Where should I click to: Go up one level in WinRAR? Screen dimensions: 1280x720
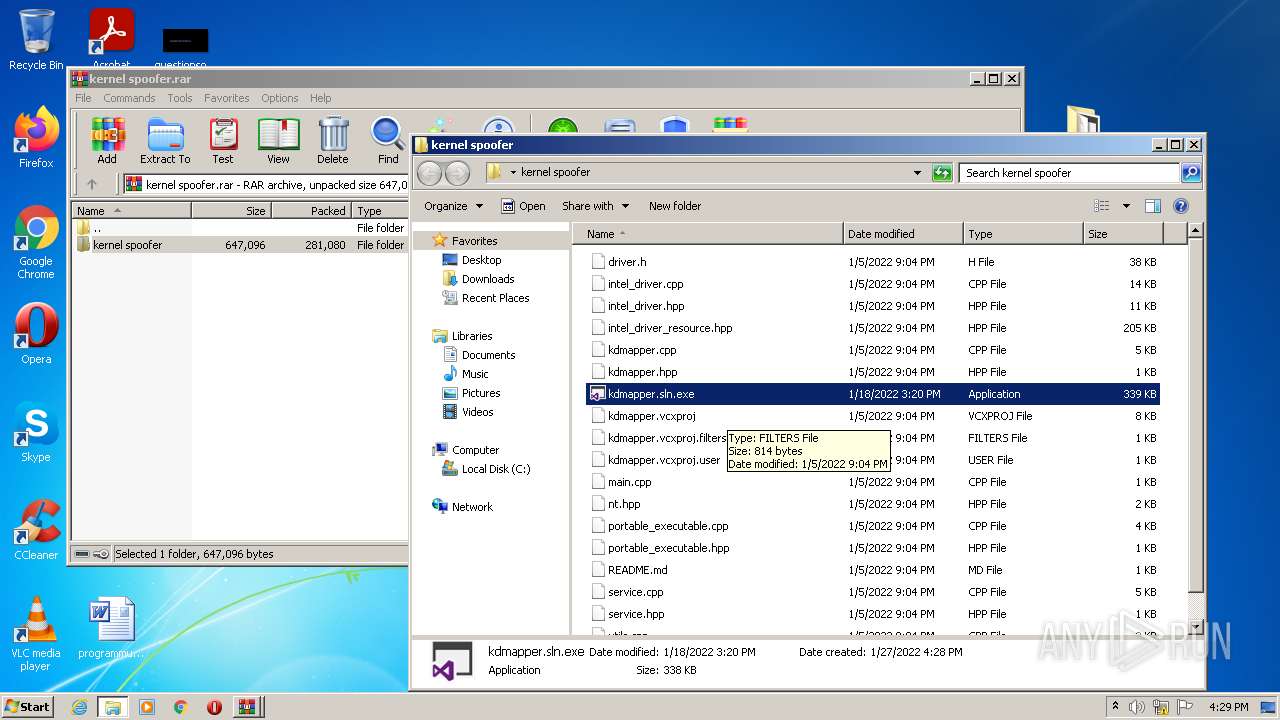(x=92, y=184)
